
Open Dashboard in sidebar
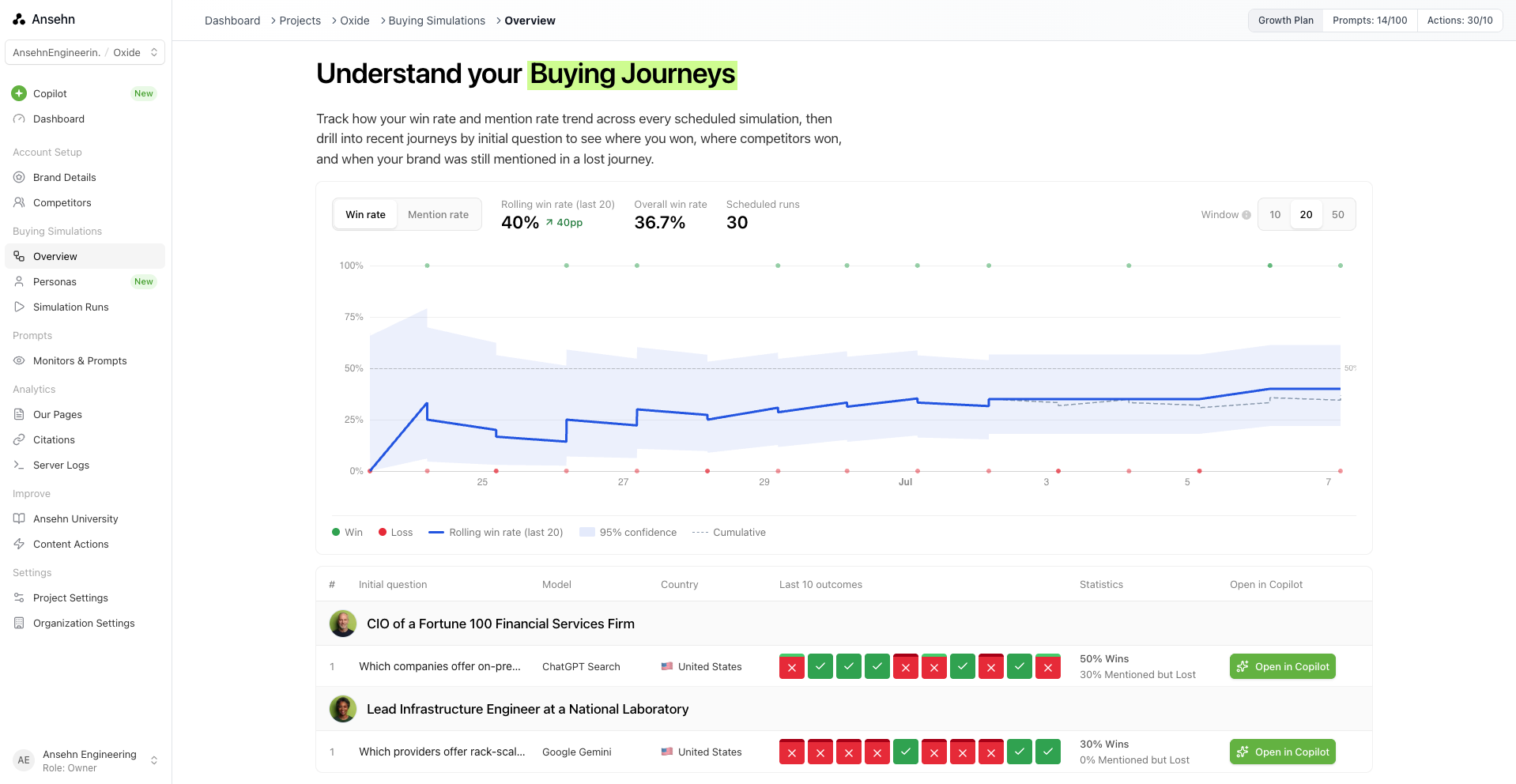[x=85, y=119]
